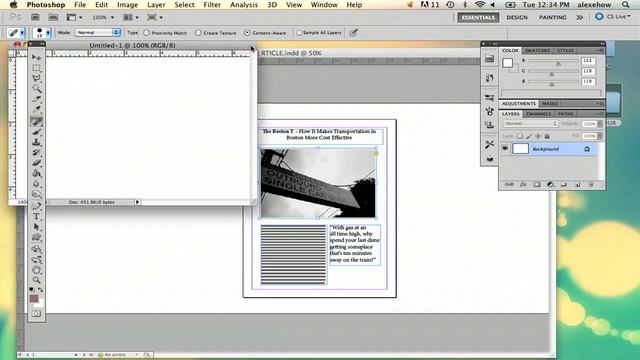640x360 pixels.
Task: Select the Eraser tool
Action: pyautogui.click(x=36, y=163)
